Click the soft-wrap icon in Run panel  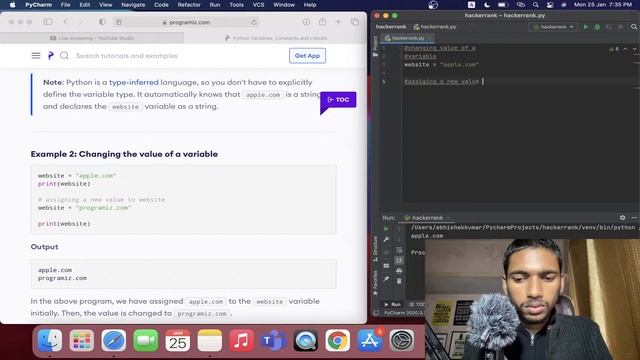(399, 250)
